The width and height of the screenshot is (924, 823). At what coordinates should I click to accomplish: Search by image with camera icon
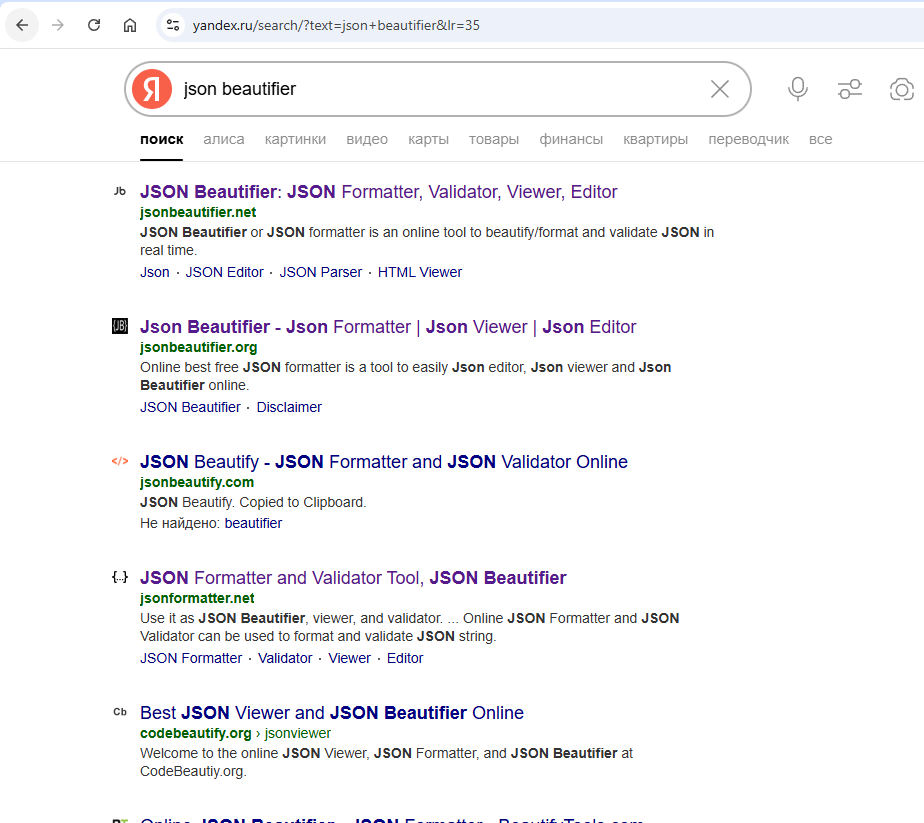pos(902,89)
